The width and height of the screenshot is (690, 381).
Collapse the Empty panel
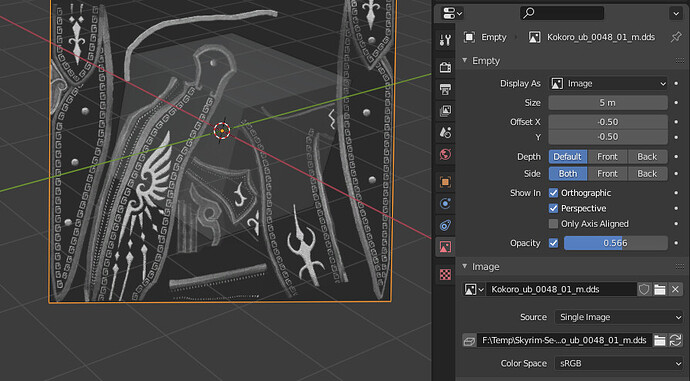(465, 60)
